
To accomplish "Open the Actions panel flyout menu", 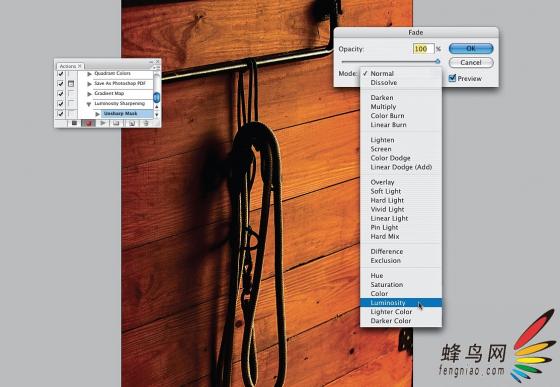I will 155,67.
